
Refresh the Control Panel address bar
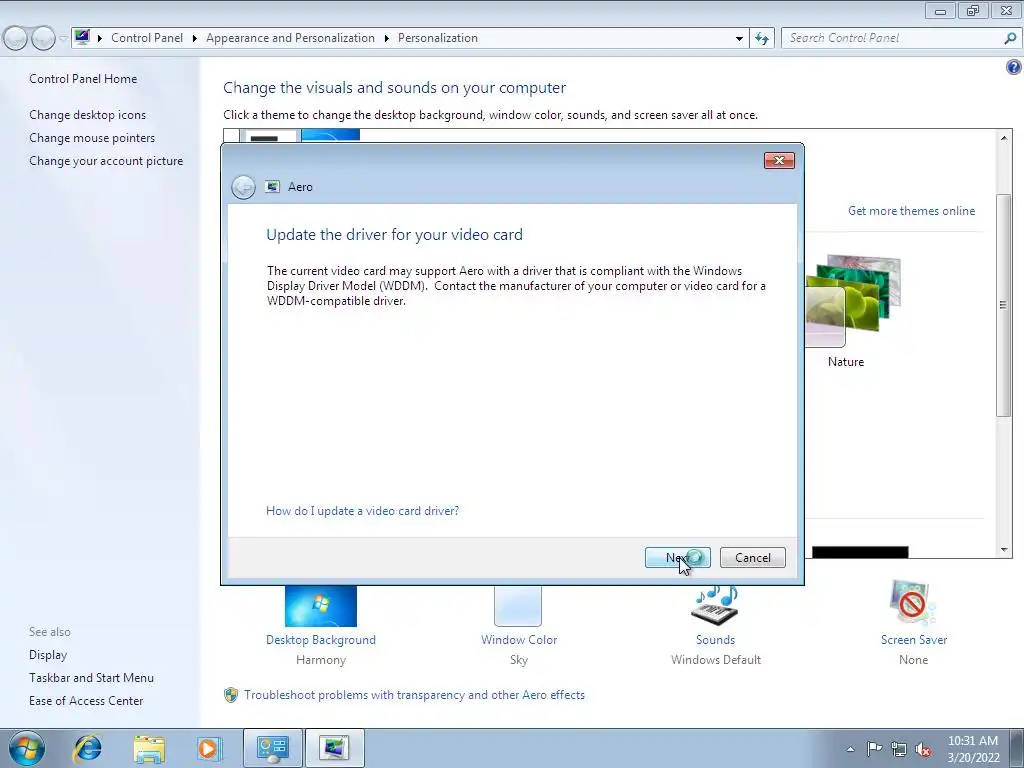coord(761,38)
